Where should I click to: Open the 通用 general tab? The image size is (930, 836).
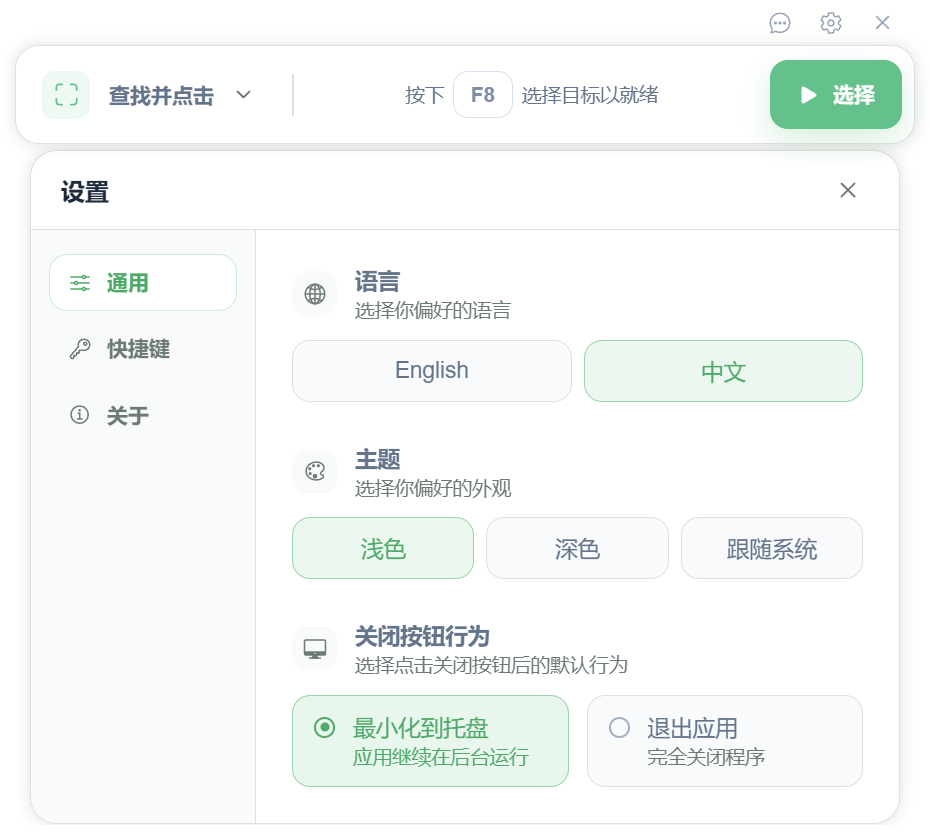click(x=143, y=283)
